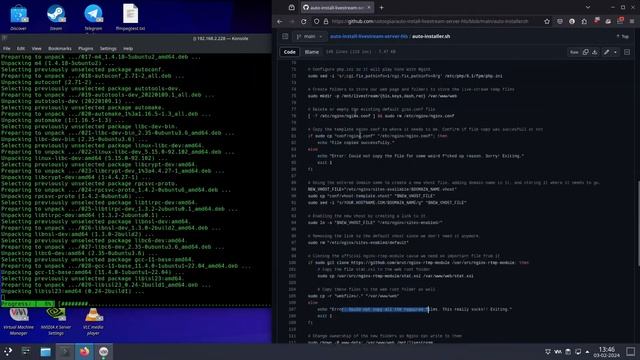Image resolution: width=640 pixels, height=360 pixels.
Task: Toggle the GitHub file tree sidebar
Action: (x=285, y=36)
